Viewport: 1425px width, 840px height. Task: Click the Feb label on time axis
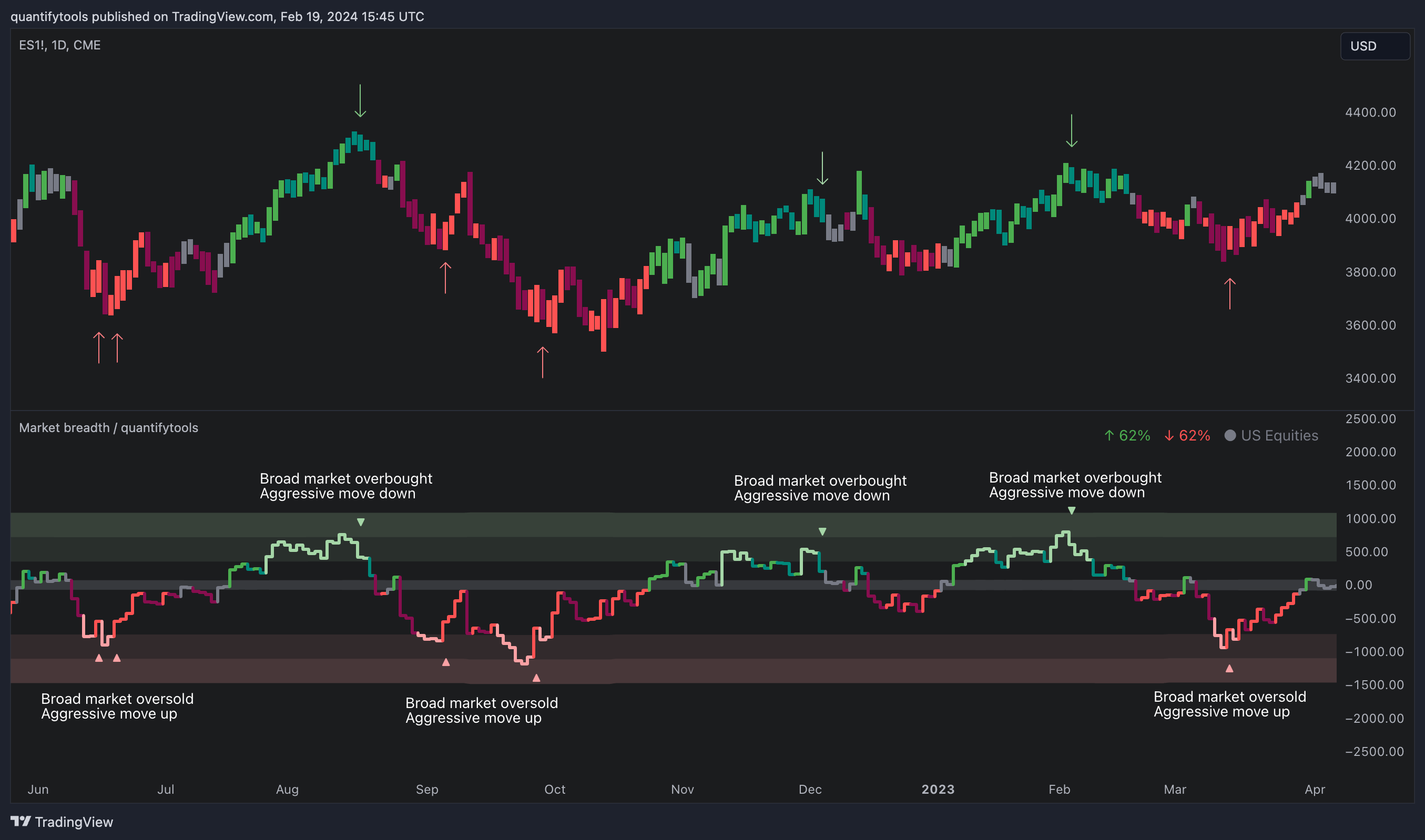coord(1059,790)
